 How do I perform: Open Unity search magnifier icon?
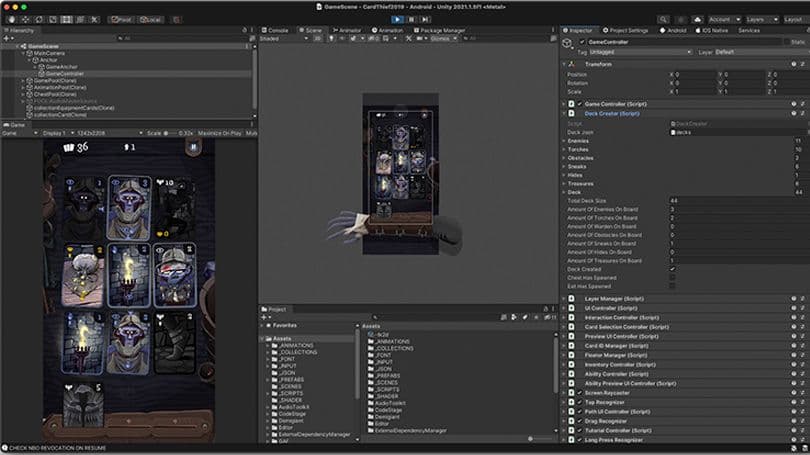[x=663, y=20]
